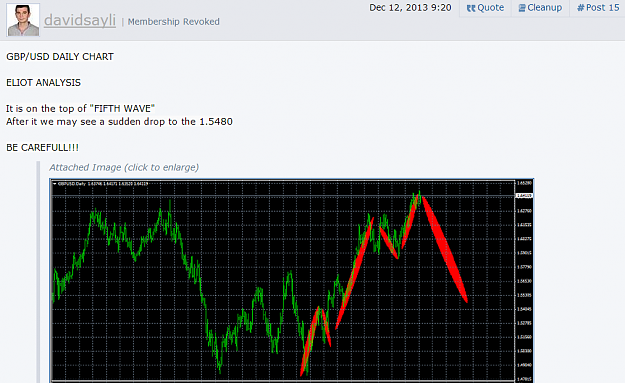Click the post date Dec 12, 2013 9:20
Viewport: 625px width, 383px height.
click(x=410, y=8)
